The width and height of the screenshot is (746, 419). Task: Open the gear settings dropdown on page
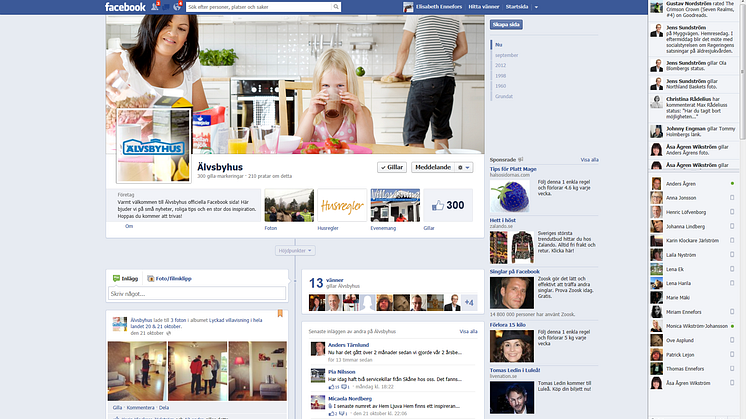(463, 167)
